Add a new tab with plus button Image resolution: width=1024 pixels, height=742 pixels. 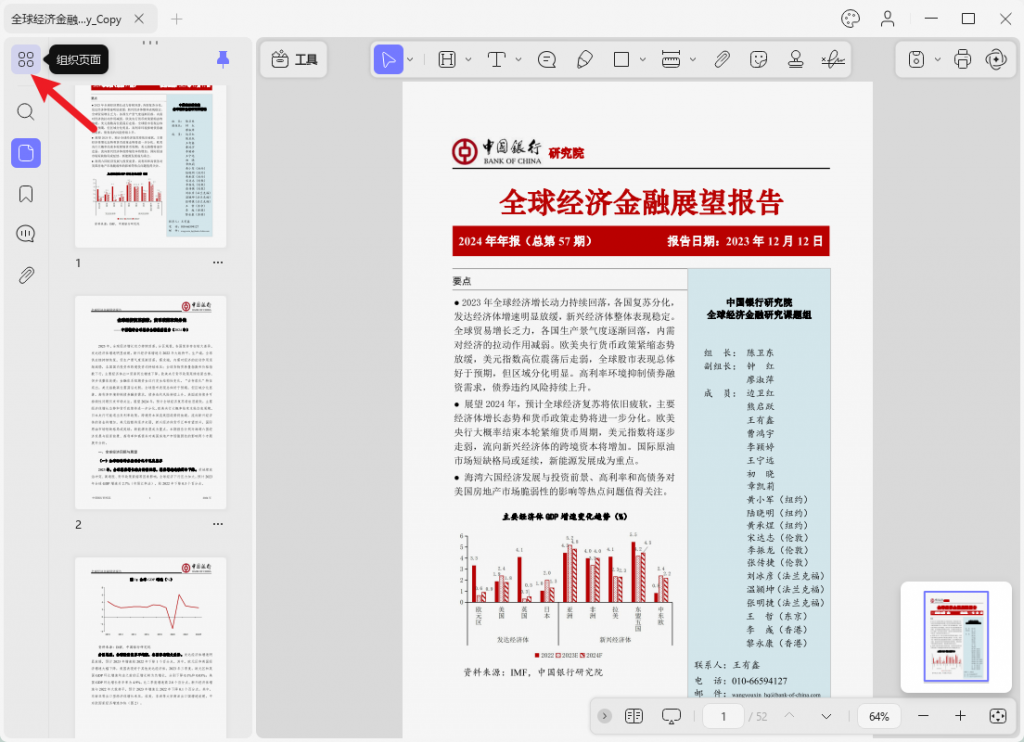pyautogui.click(x=176, y=19)
